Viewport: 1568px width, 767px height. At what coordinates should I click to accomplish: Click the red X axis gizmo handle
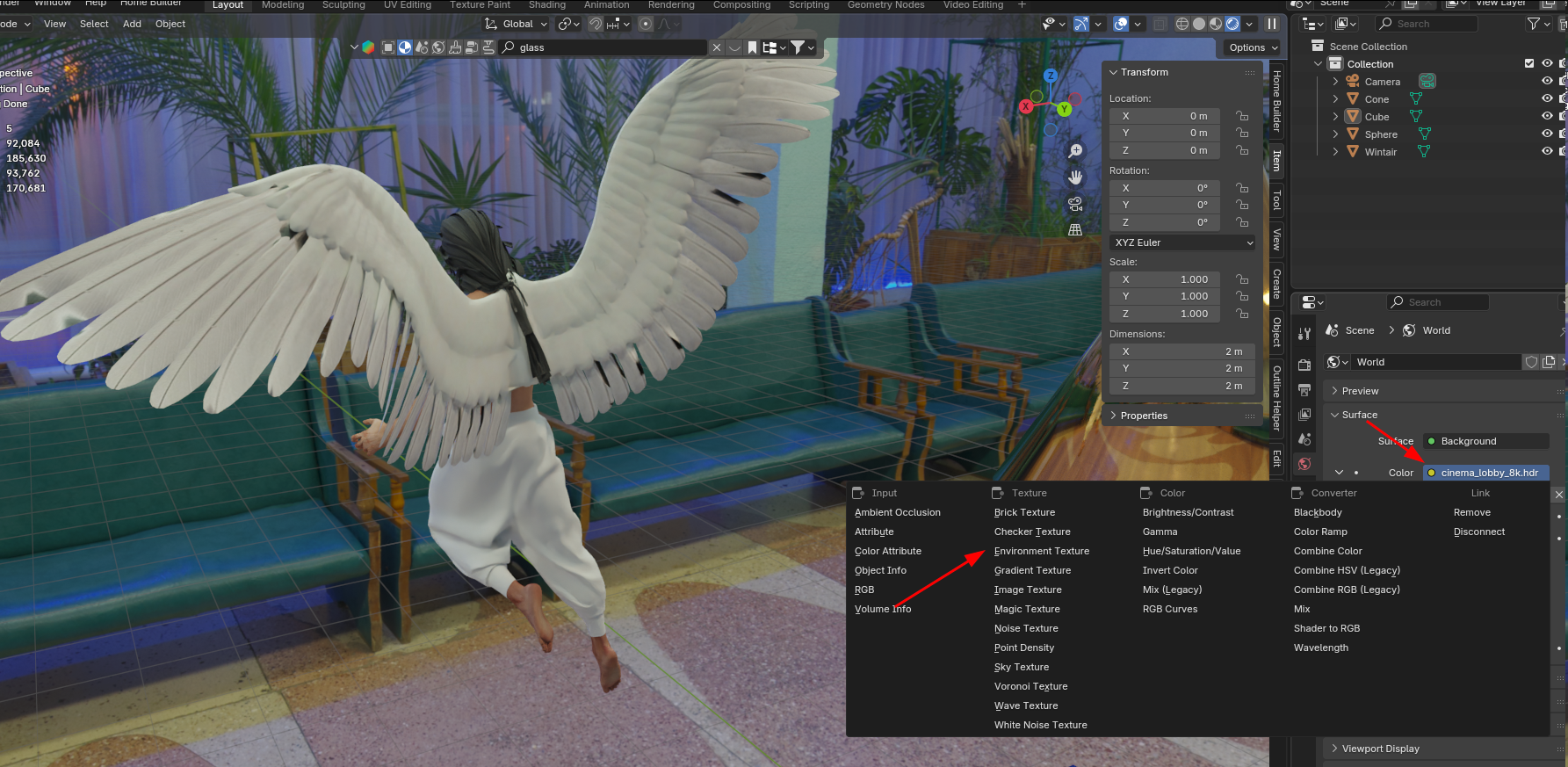click(1025, 106)
